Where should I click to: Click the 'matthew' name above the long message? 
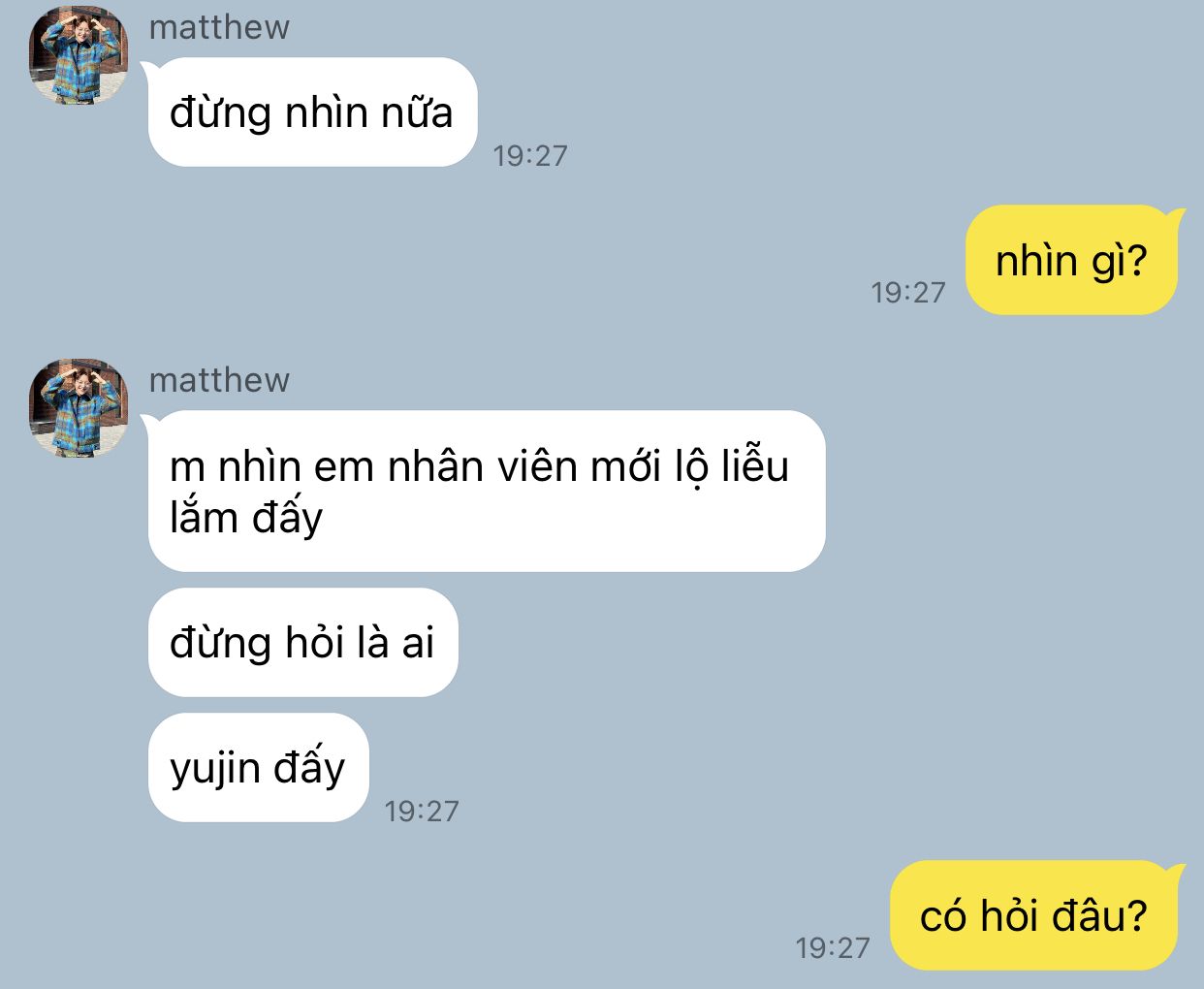tap(219, 380)
